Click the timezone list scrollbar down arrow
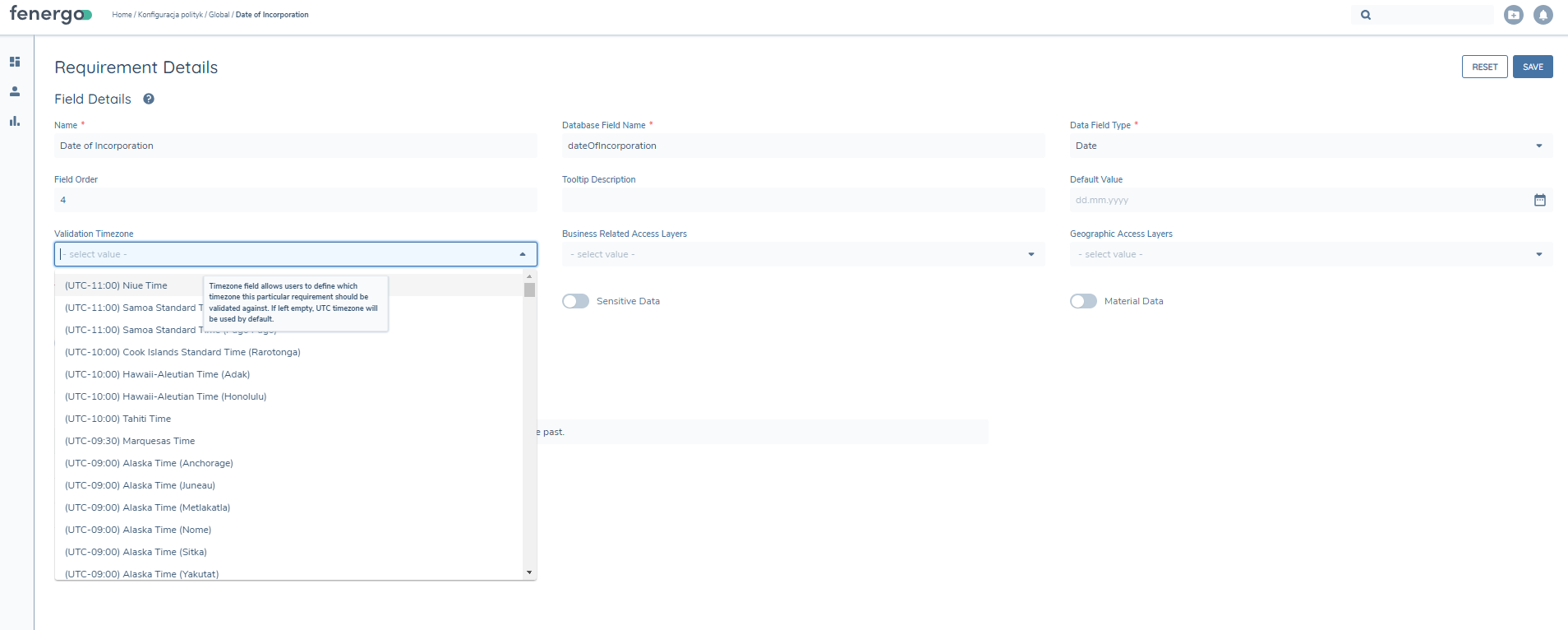This screenshot has width=1568, height=630. [529, 572]
